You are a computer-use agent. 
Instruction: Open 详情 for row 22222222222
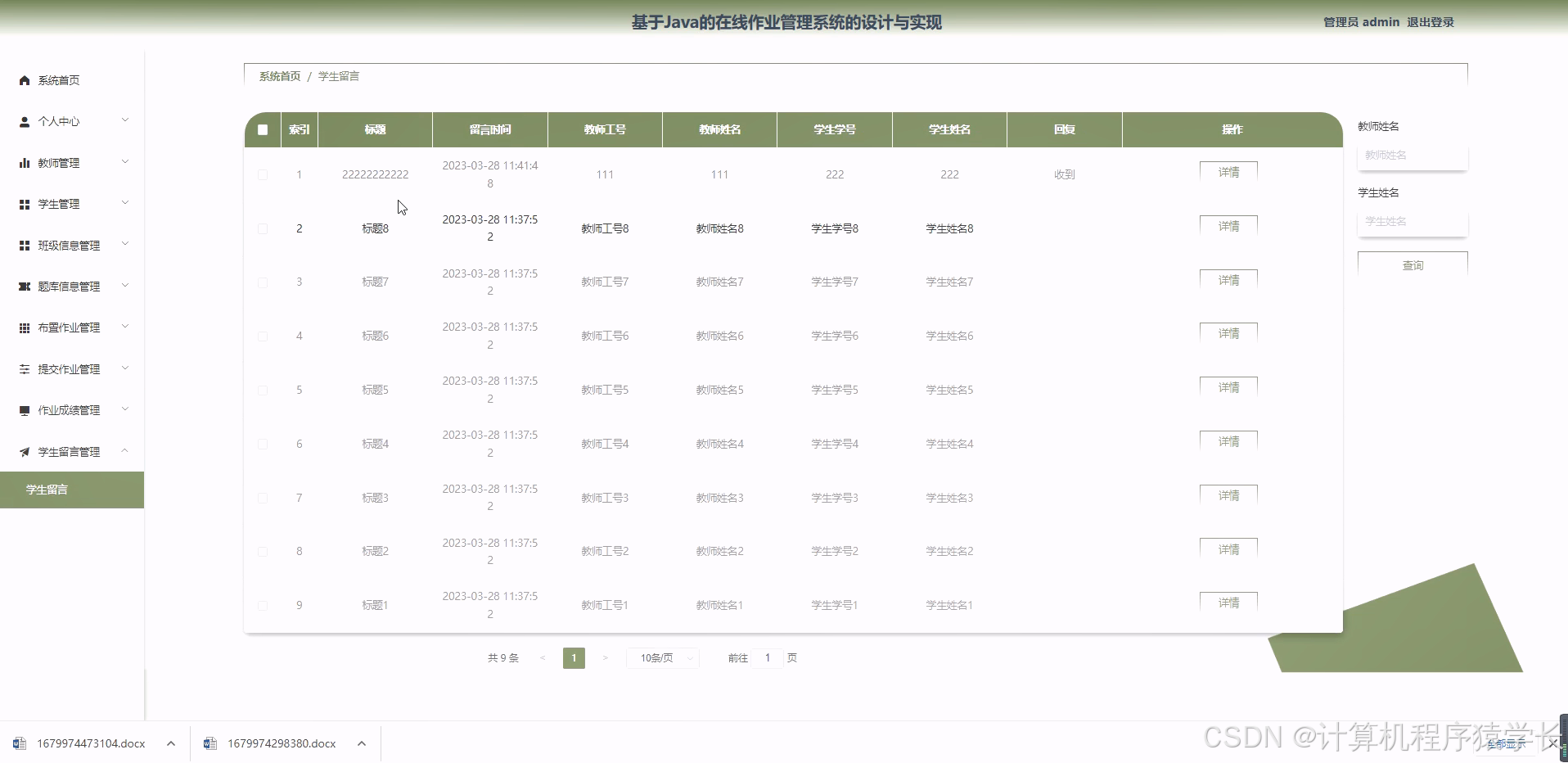[x=1228, y=172]
